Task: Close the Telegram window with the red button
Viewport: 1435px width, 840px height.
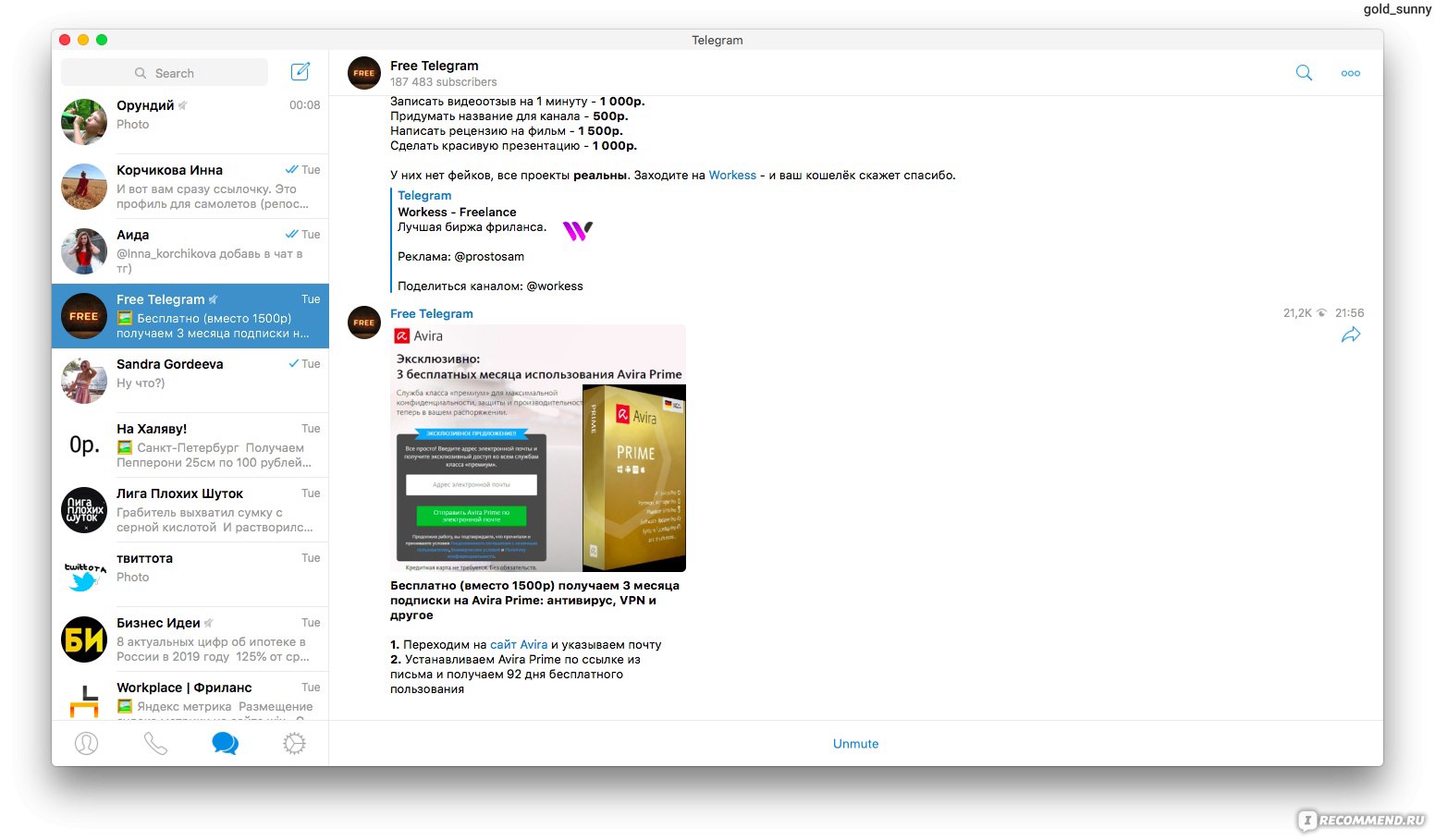Action: tap(65, 40)
